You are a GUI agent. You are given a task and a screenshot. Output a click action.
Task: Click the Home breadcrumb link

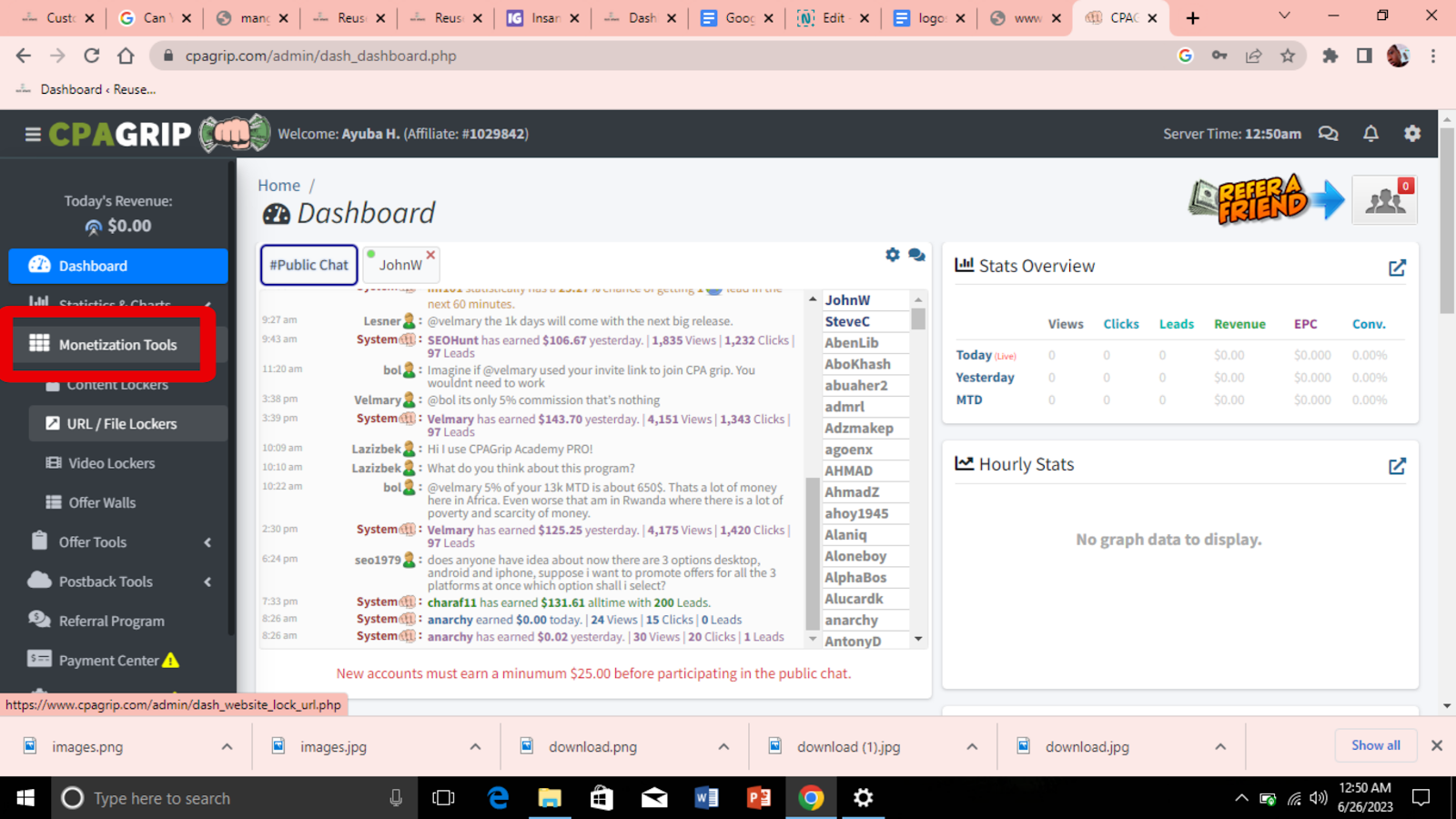tap(278, 186)
